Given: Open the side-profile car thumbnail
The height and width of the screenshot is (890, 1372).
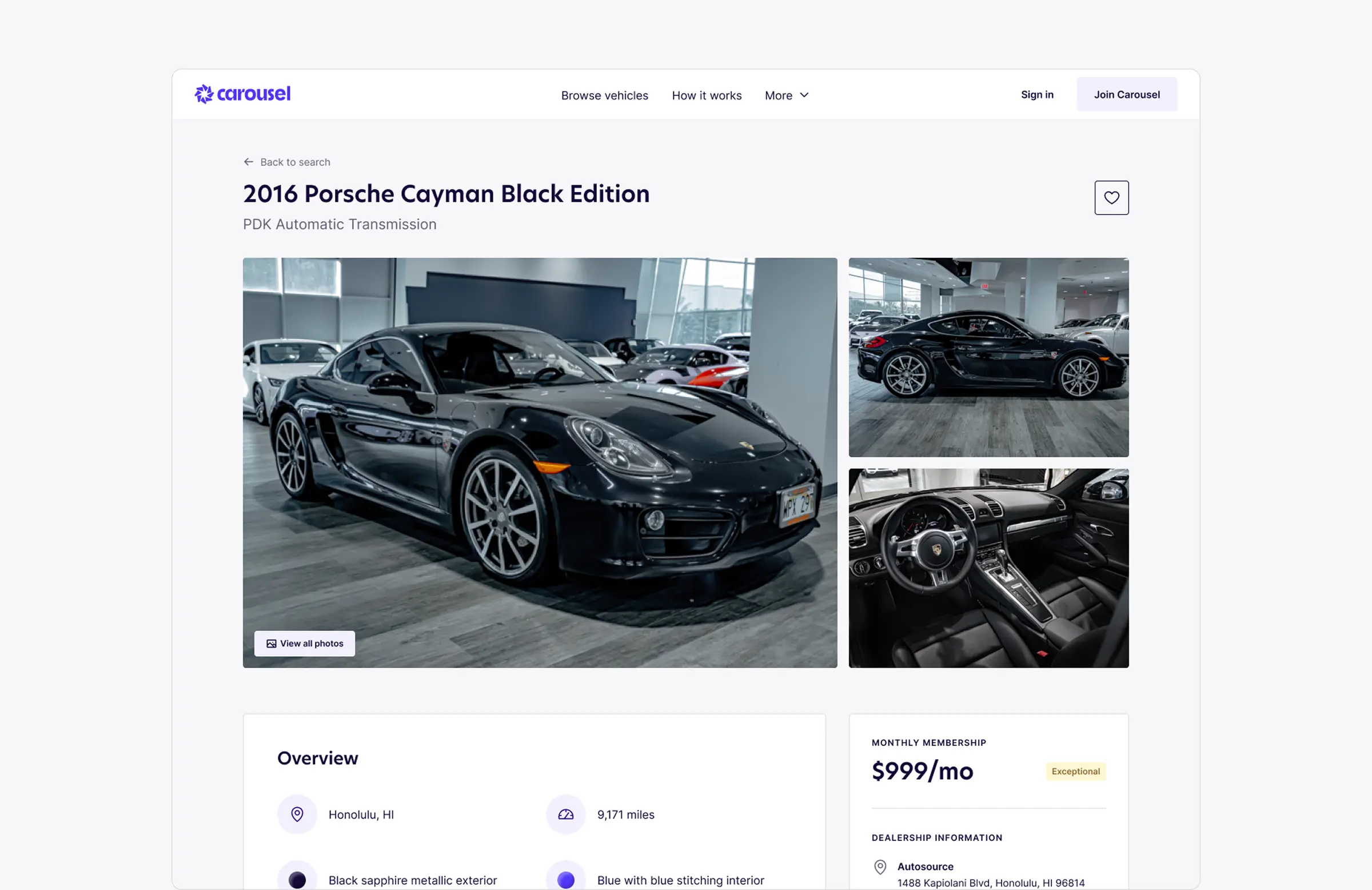Looking at the screenshot, I should click(988, 357).
